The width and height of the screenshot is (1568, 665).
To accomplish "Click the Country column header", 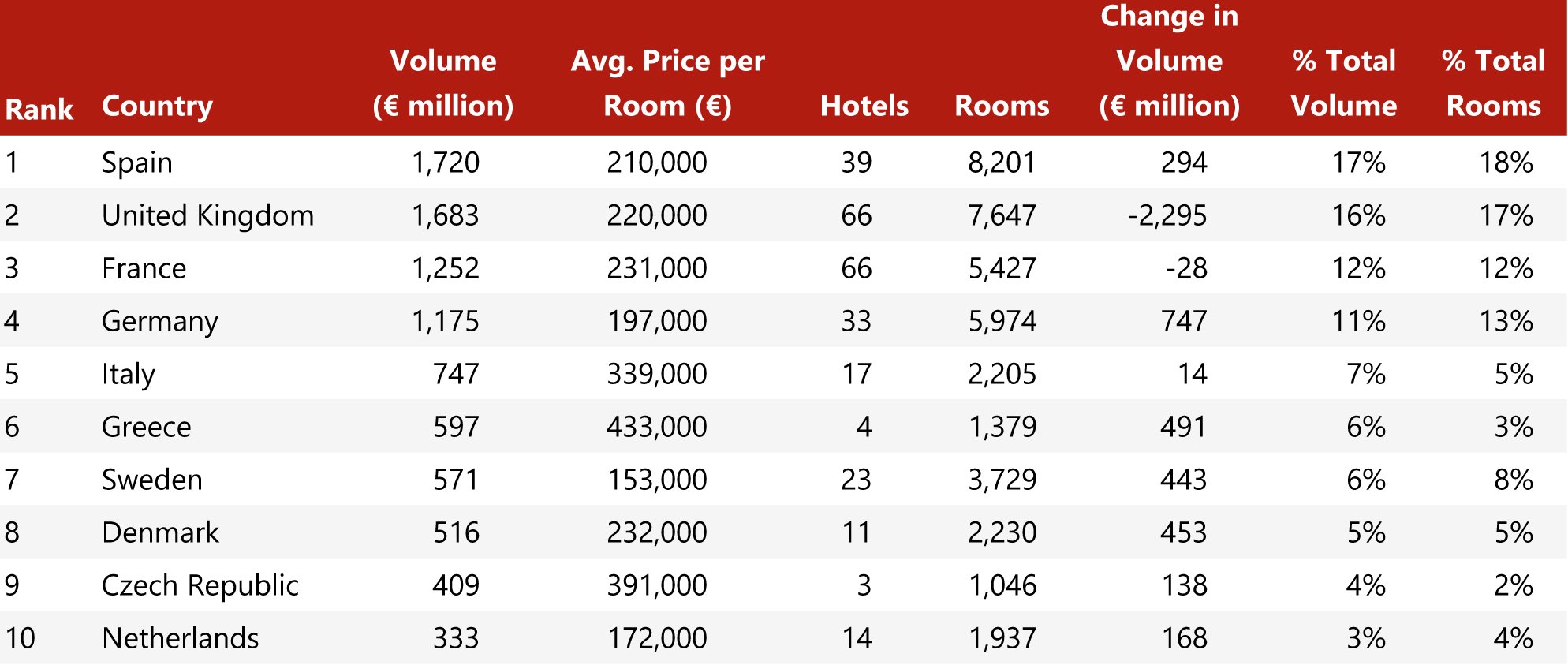I will click(x=157, y=106).
